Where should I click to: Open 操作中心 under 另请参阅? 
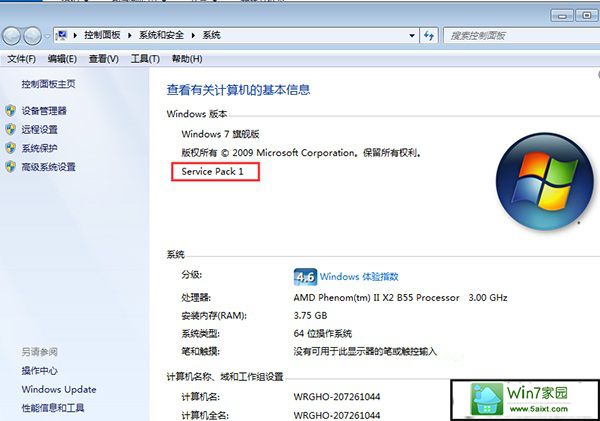tap(39, 370)
